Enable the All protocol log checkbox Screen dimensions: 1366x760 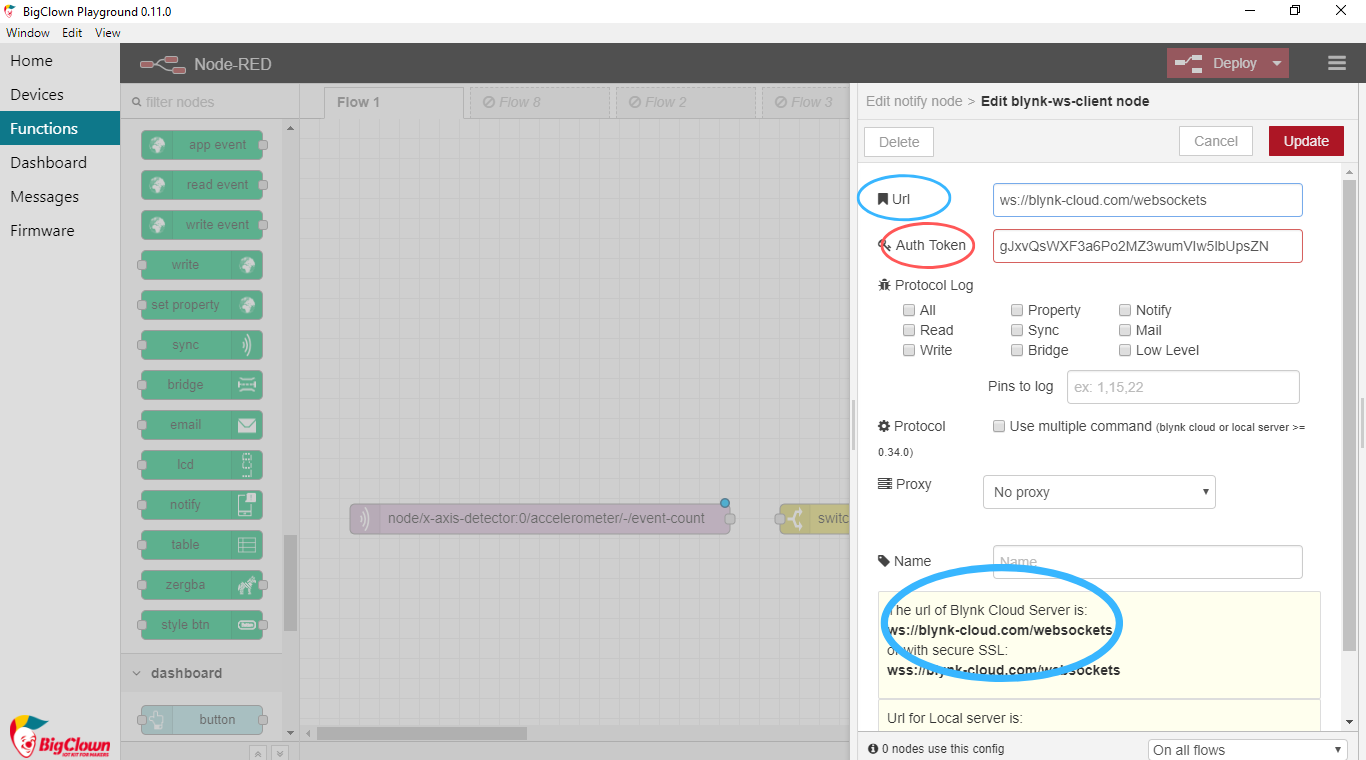(909, 310)
